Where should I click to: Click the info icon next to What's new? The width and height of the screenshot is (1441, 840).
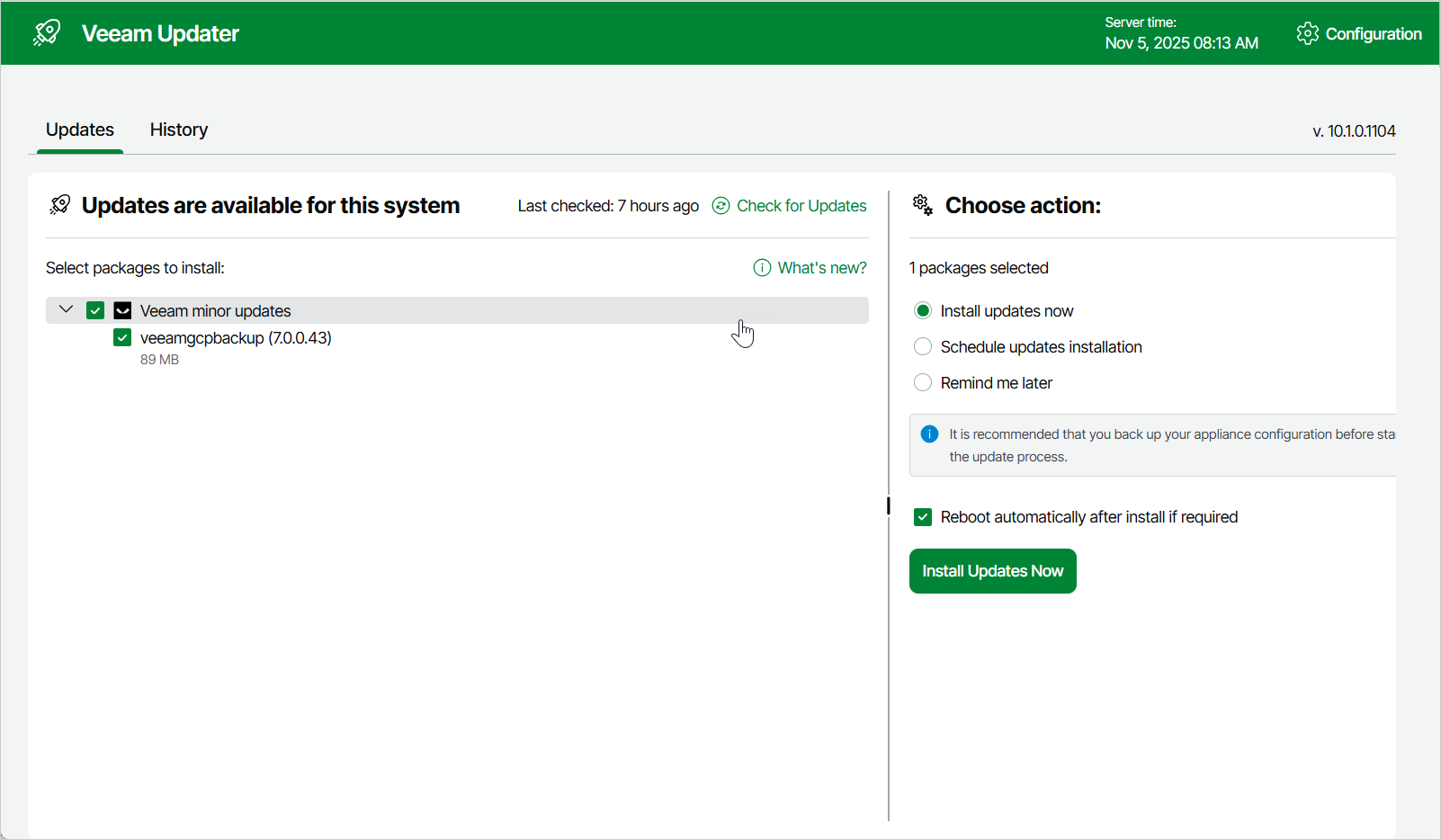[x=762, y=268]
